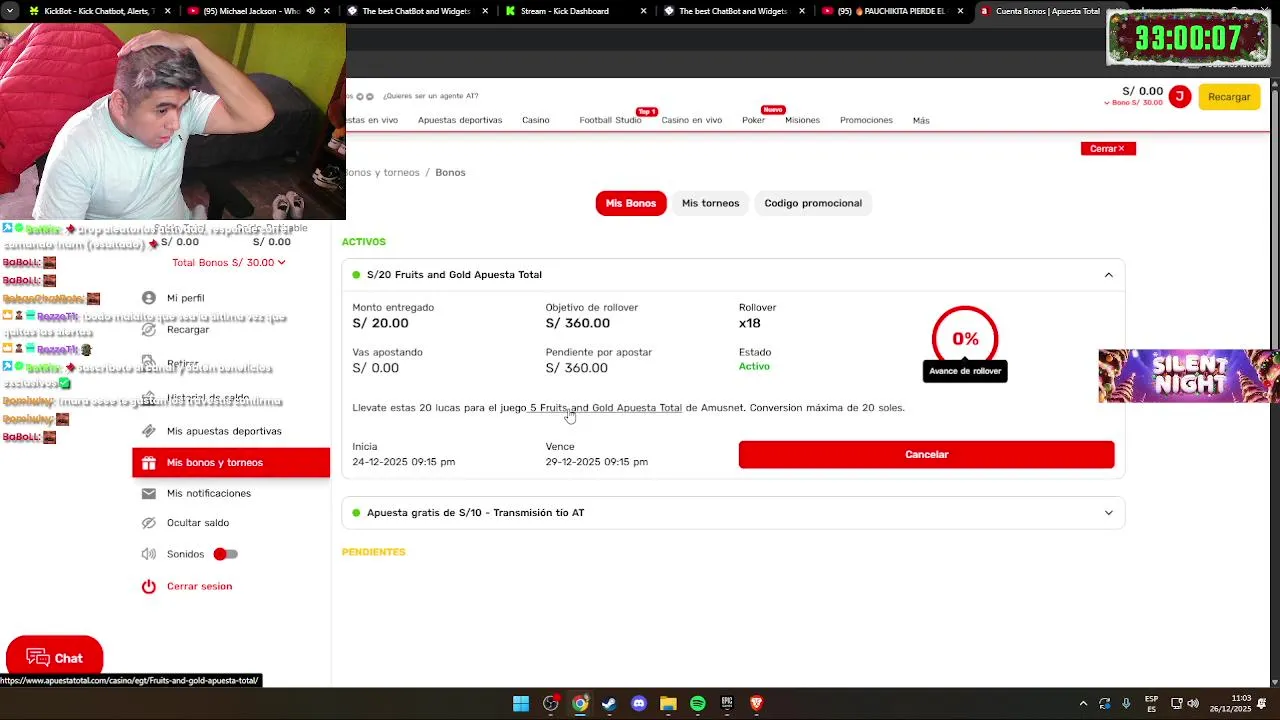
Task: Expand the Total Bonos S/ 30.00 dropdown
Action: tap(229, 263)
